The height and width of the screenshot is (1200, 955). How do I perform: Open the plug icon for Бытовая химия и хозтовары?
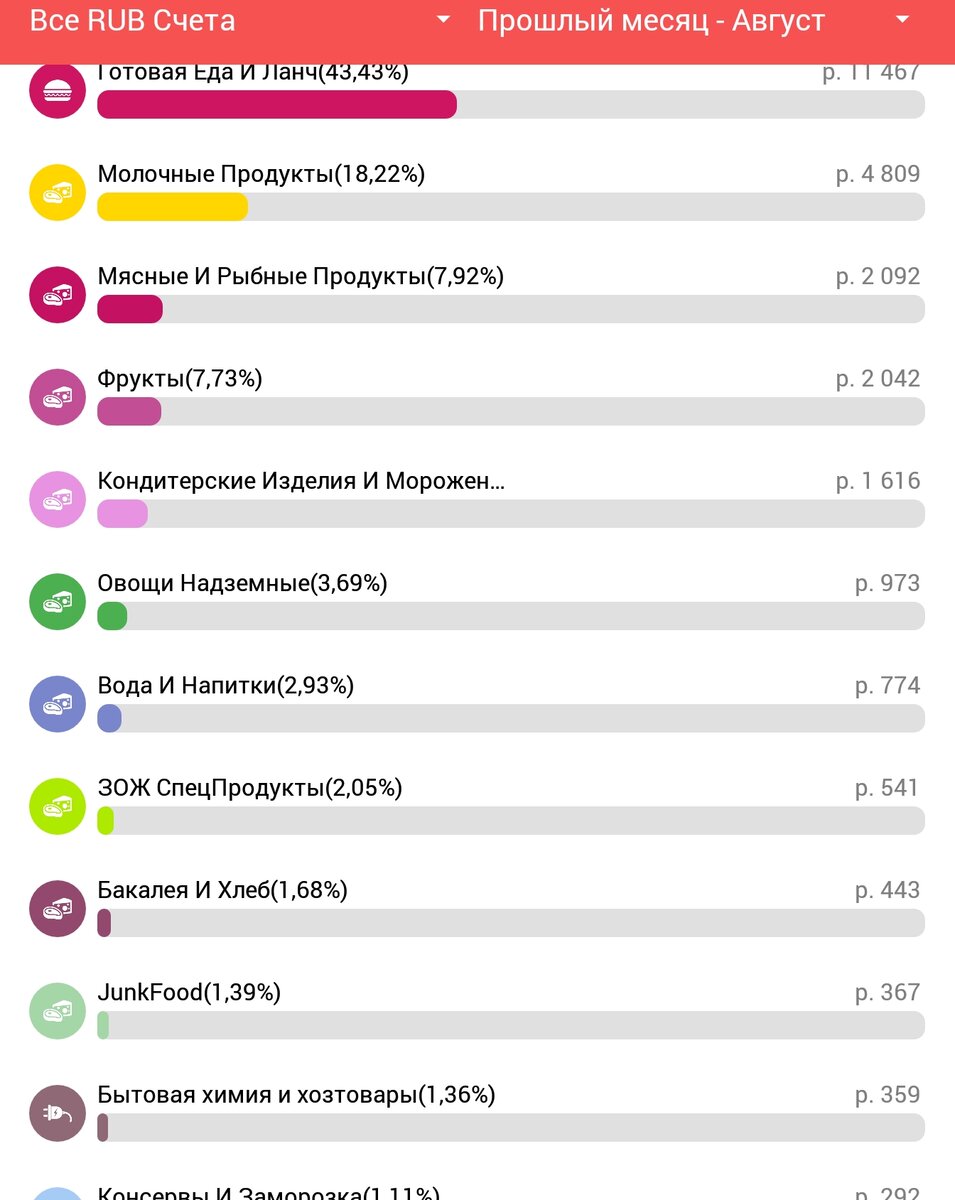click(58, 1114)
